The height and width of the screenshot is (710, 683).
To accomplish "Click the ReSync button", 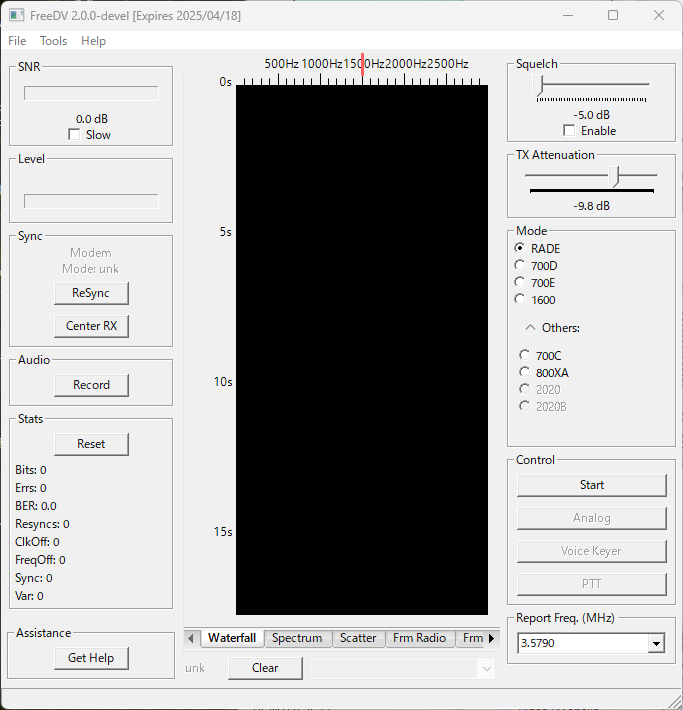I will coord(91,293).
